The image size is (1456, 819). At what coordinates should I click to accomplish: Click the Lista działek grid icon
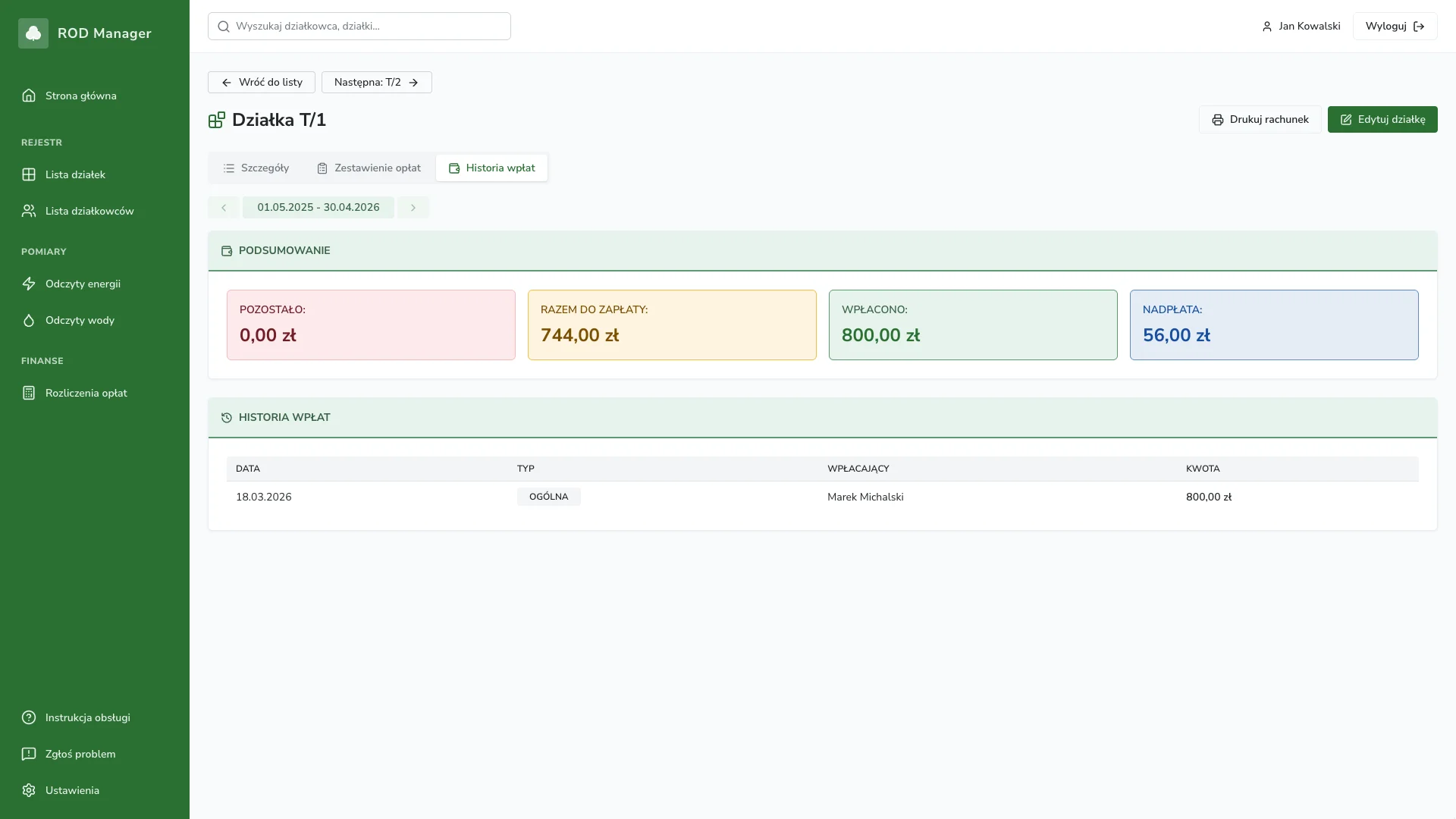click(29, 174)
